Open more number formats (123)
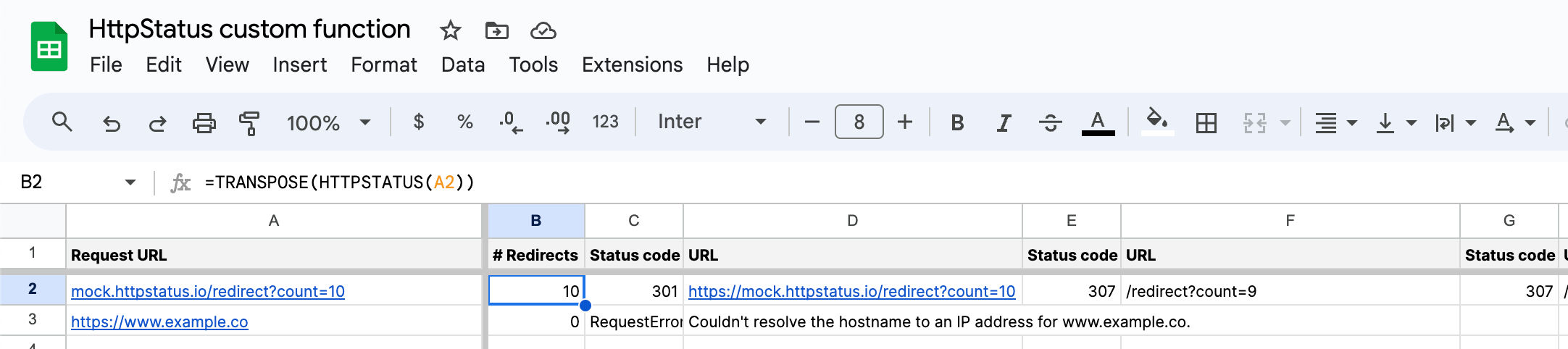The height and width of the screenshot is (349, 1568). coord(605,122)
